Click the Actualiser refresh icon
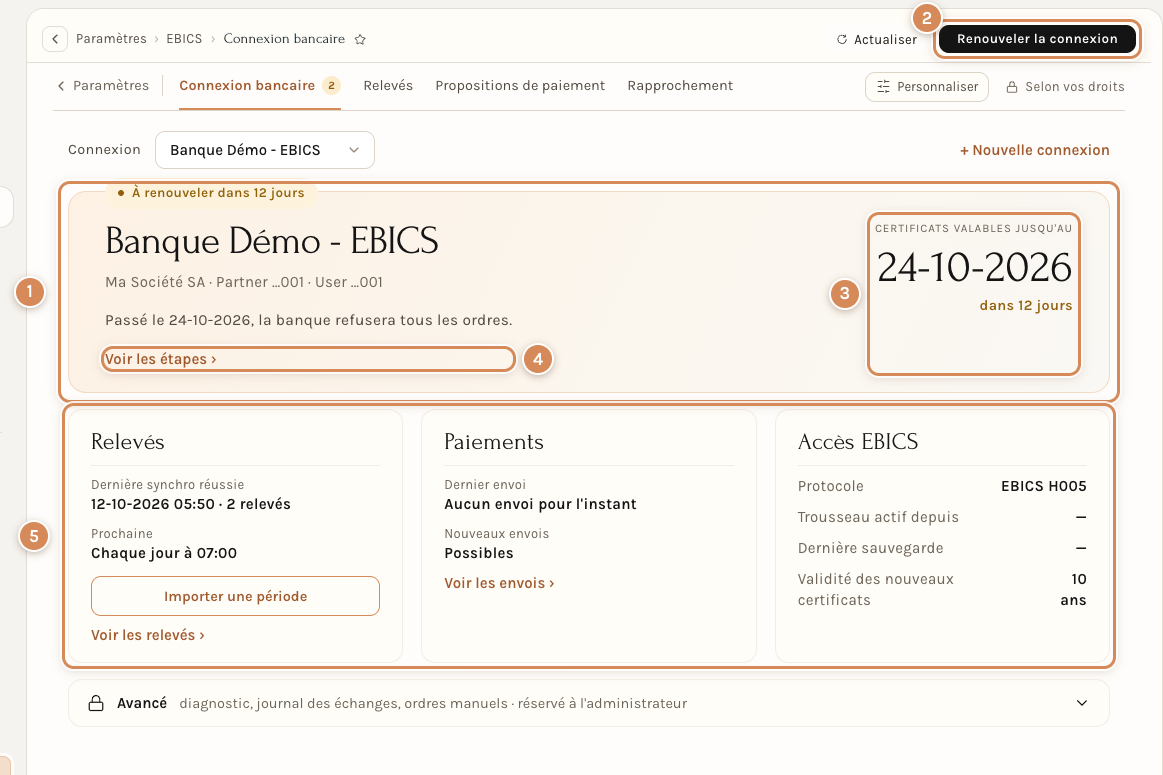Viewport: 1163px width, 775px height. tap(842, 39)
